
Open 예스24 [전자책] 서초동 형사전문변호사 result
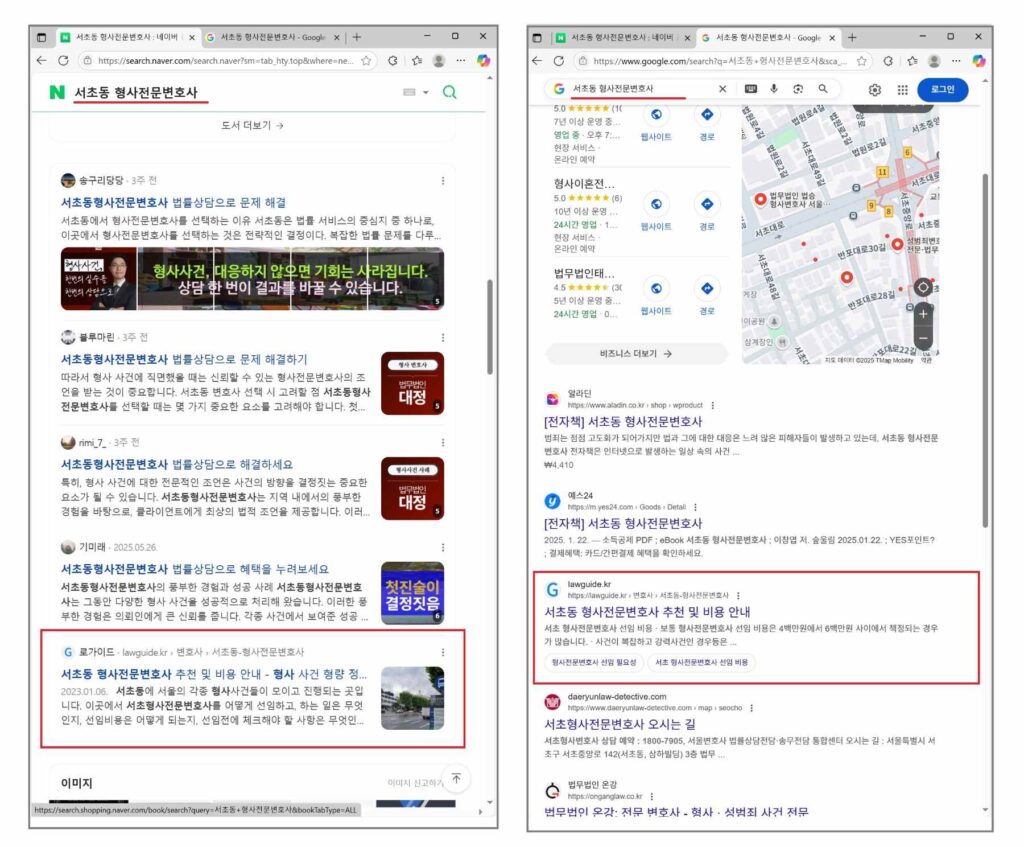coord(623,524)
